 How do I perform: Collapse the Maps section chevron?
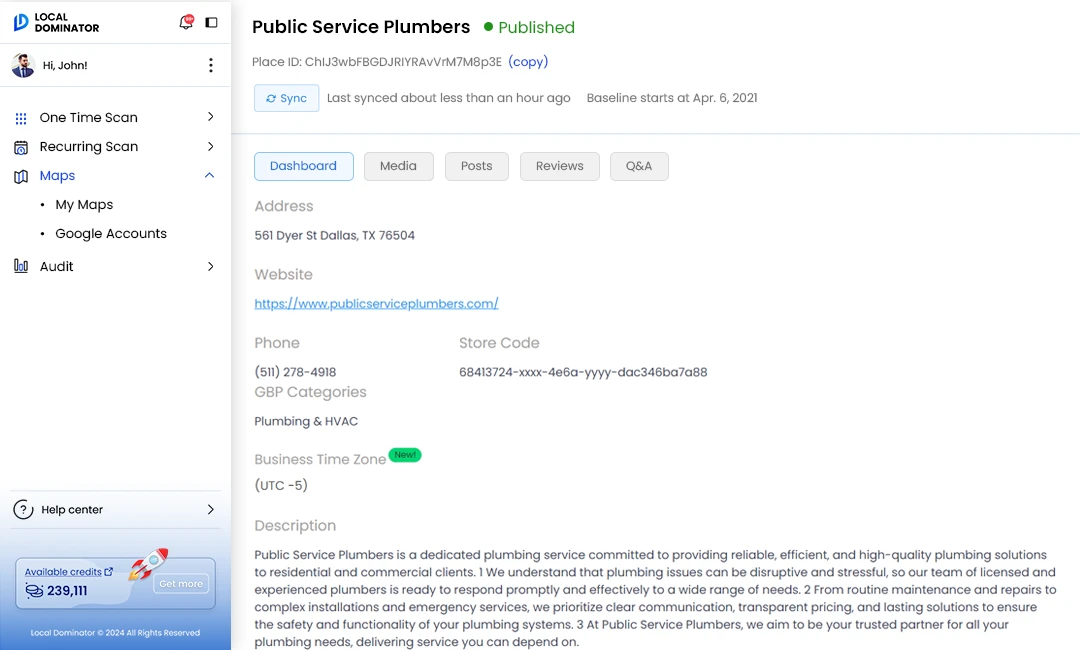click(209, 176)
